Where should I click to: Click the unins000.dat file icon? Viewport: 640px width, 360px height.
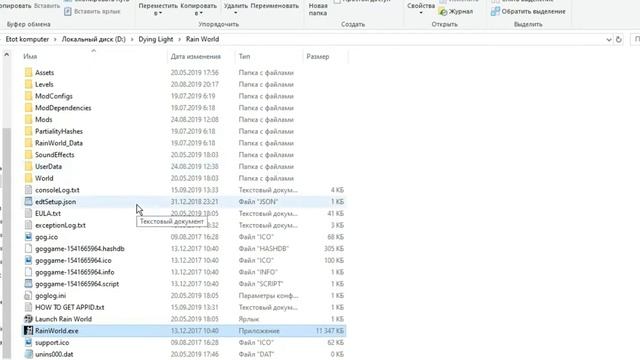point(28,354)
